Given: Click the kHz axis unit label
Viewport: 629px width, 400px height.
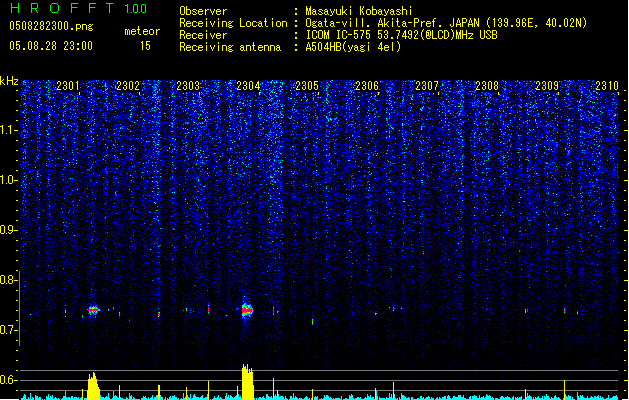Looking at the screenshot, I should (9, 81).
